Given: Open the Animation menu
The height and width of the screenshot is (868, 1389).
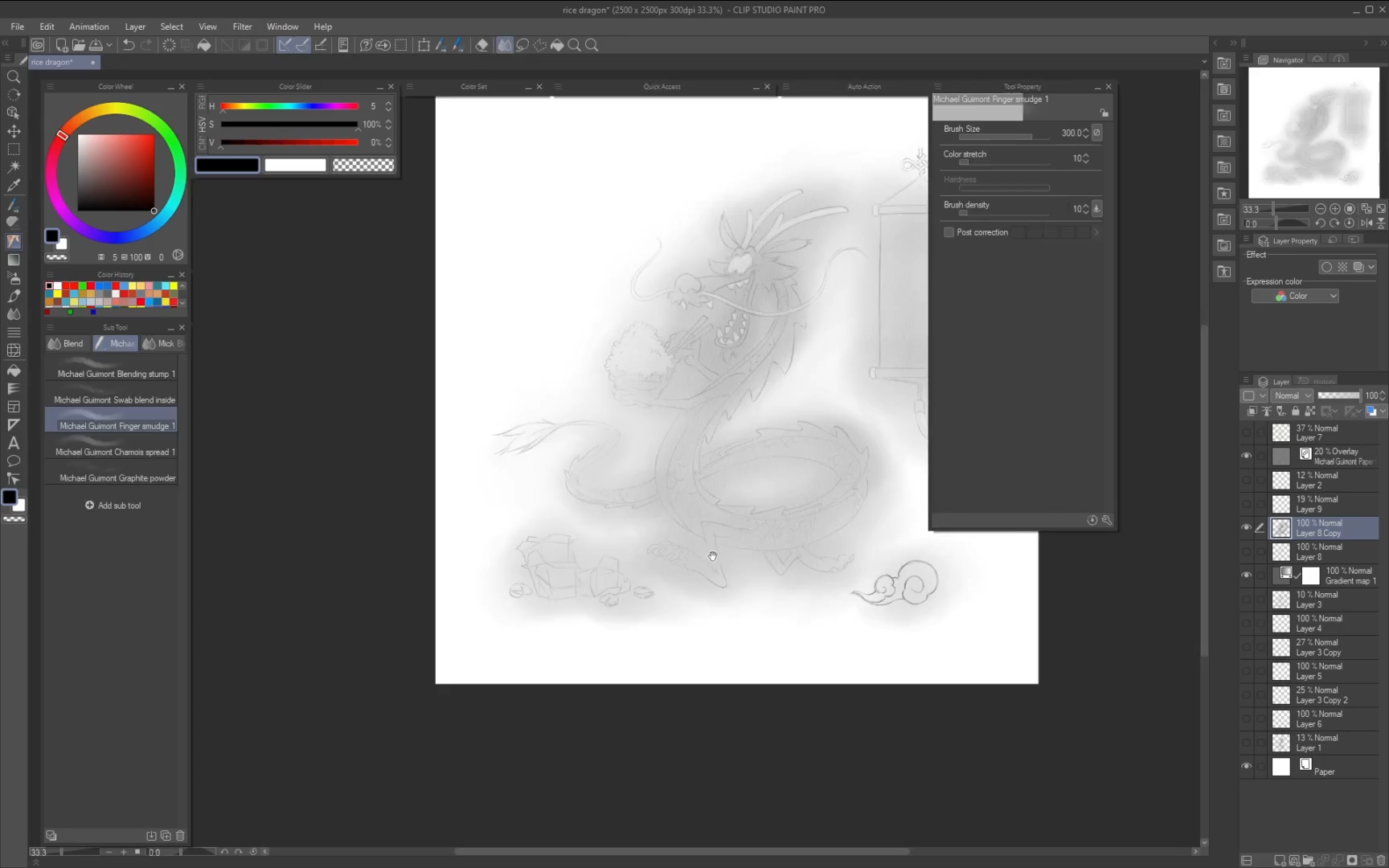Looking at the screenshot, I should pyautogui.click(x=88, y=27).
